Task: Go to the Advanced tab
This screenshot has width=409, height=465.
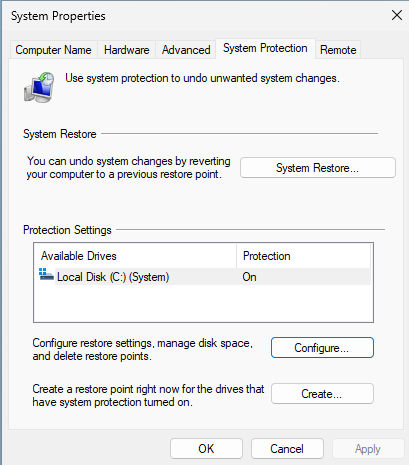Action: pos(186,50)
